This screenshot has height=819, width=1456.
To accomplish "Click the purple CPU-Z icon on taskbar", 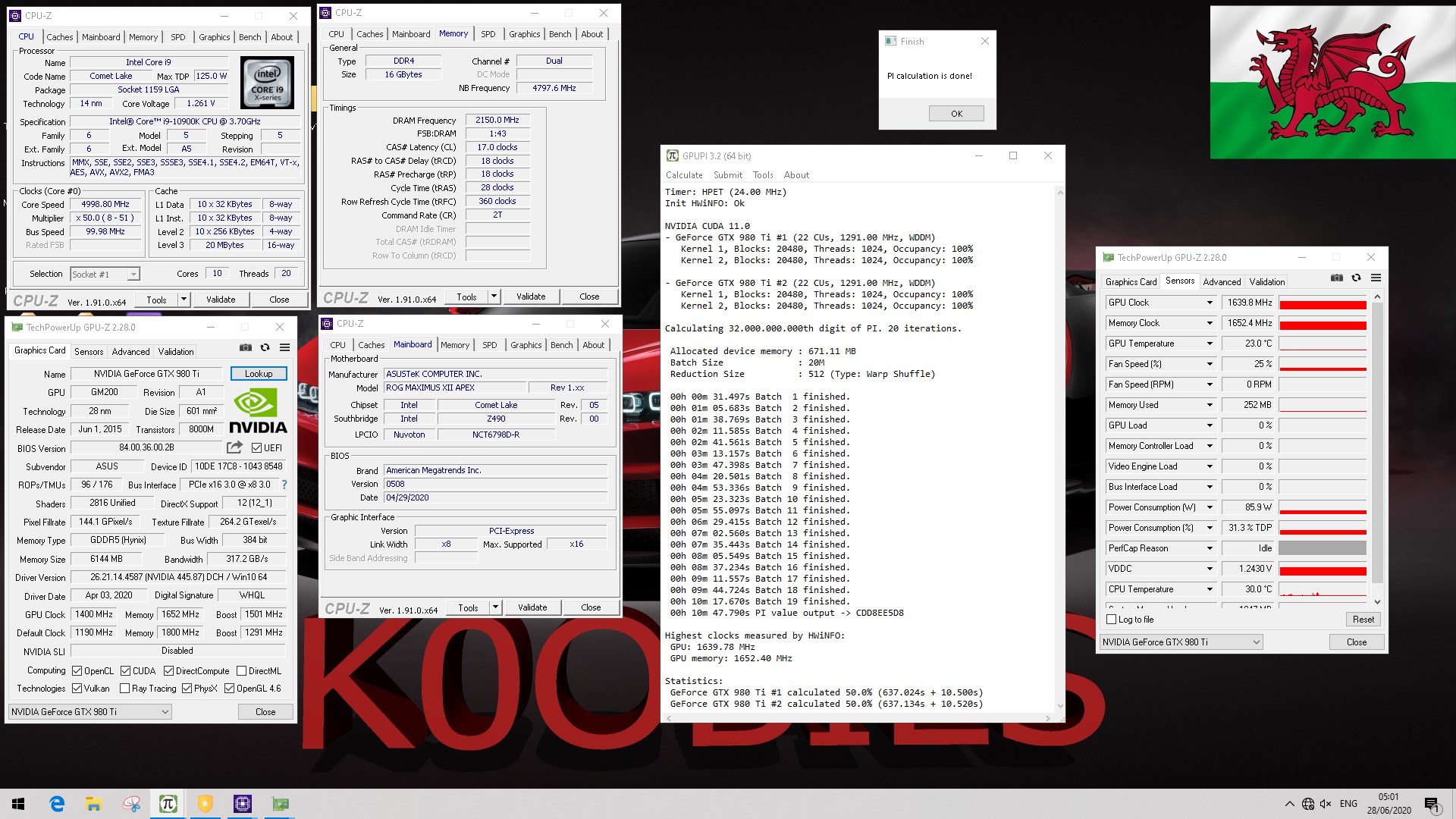I will click(243, 804).
